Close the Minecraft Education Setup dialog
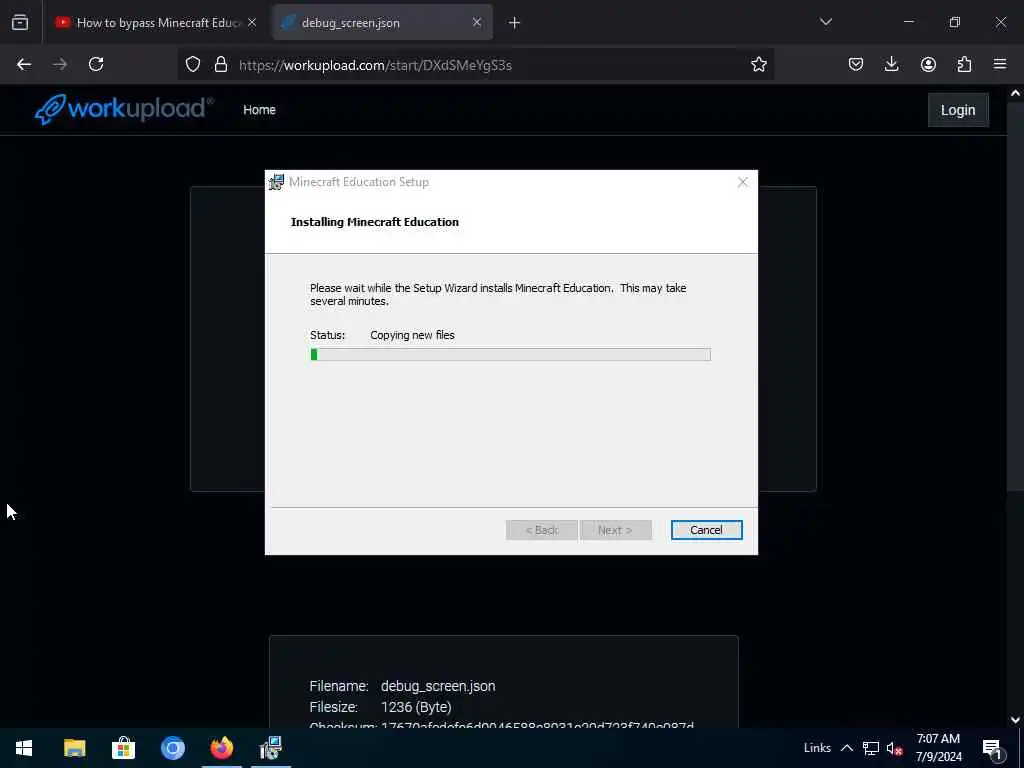This screenshot has width=1024, height=768. click(743, 182)
